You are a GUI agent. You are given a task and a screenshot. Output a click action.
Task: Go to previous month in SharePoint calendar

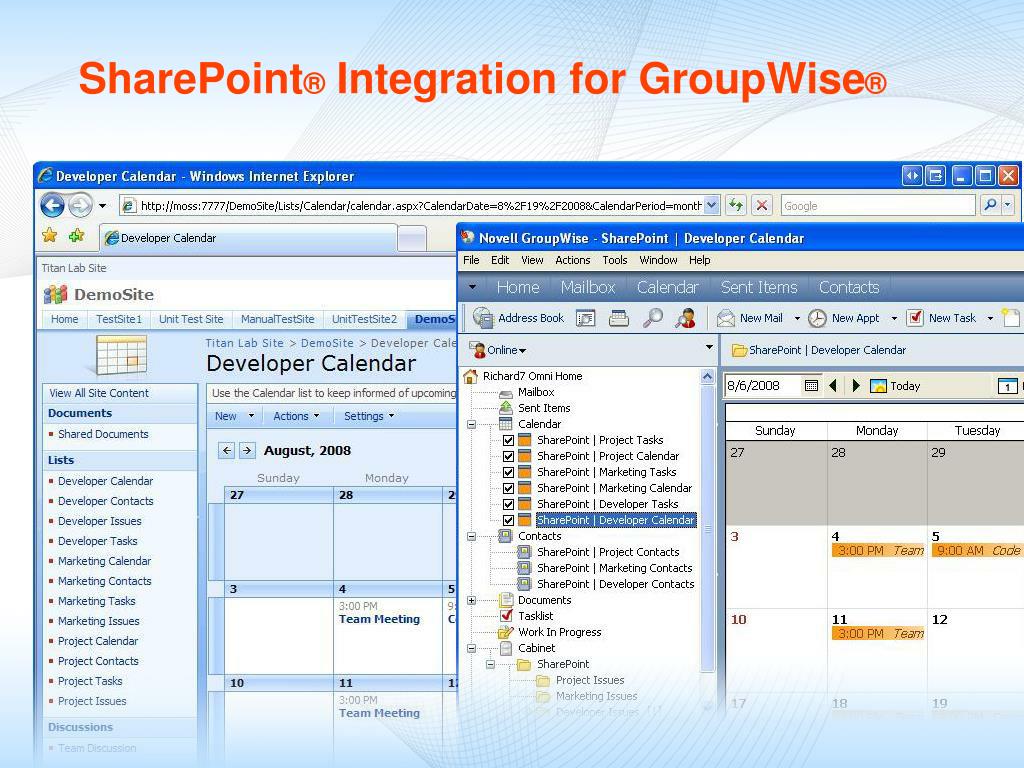click(x=227, y=450)
